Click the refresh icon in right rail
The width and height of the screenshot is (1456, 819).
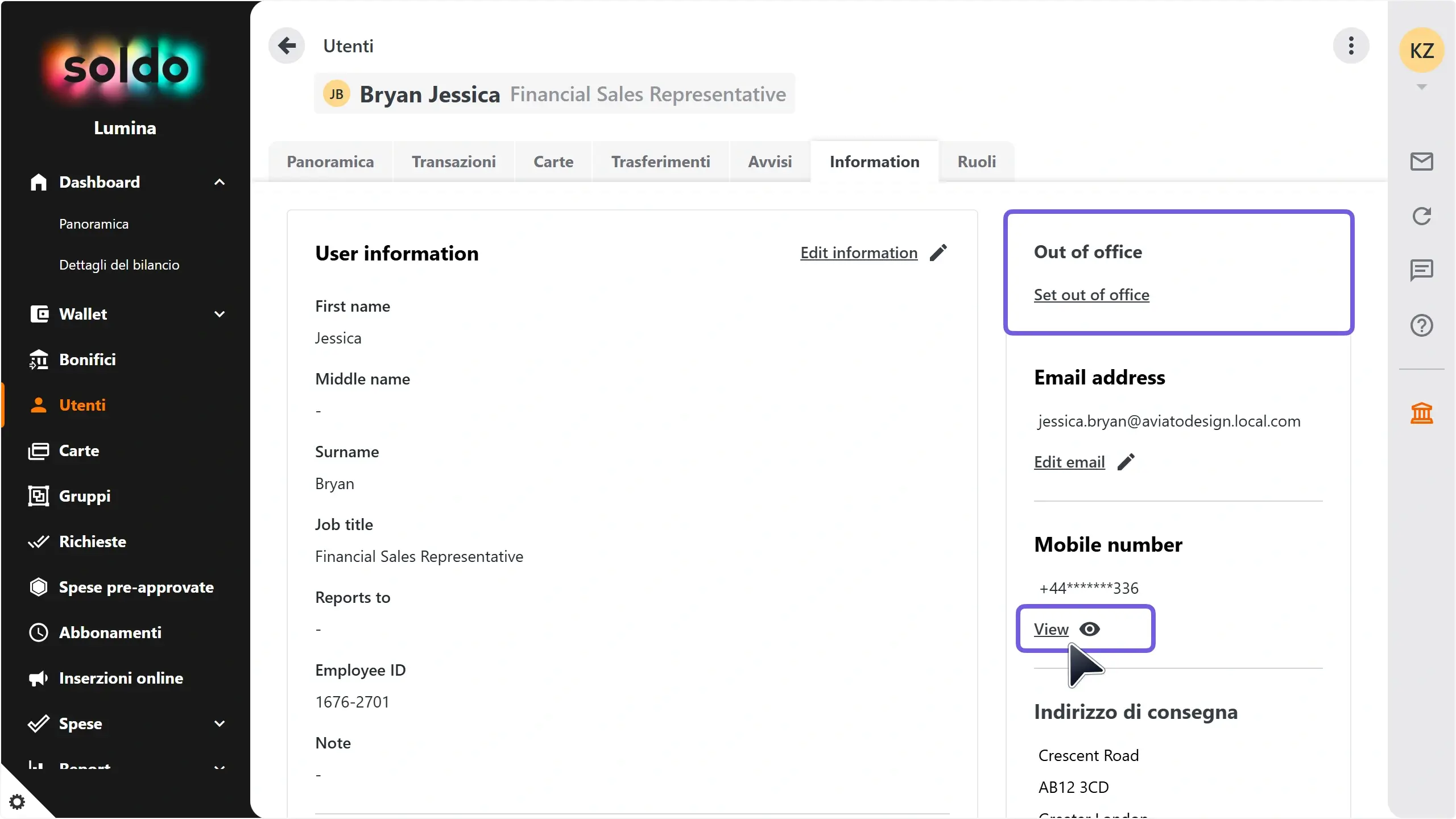pos(1421,216)
